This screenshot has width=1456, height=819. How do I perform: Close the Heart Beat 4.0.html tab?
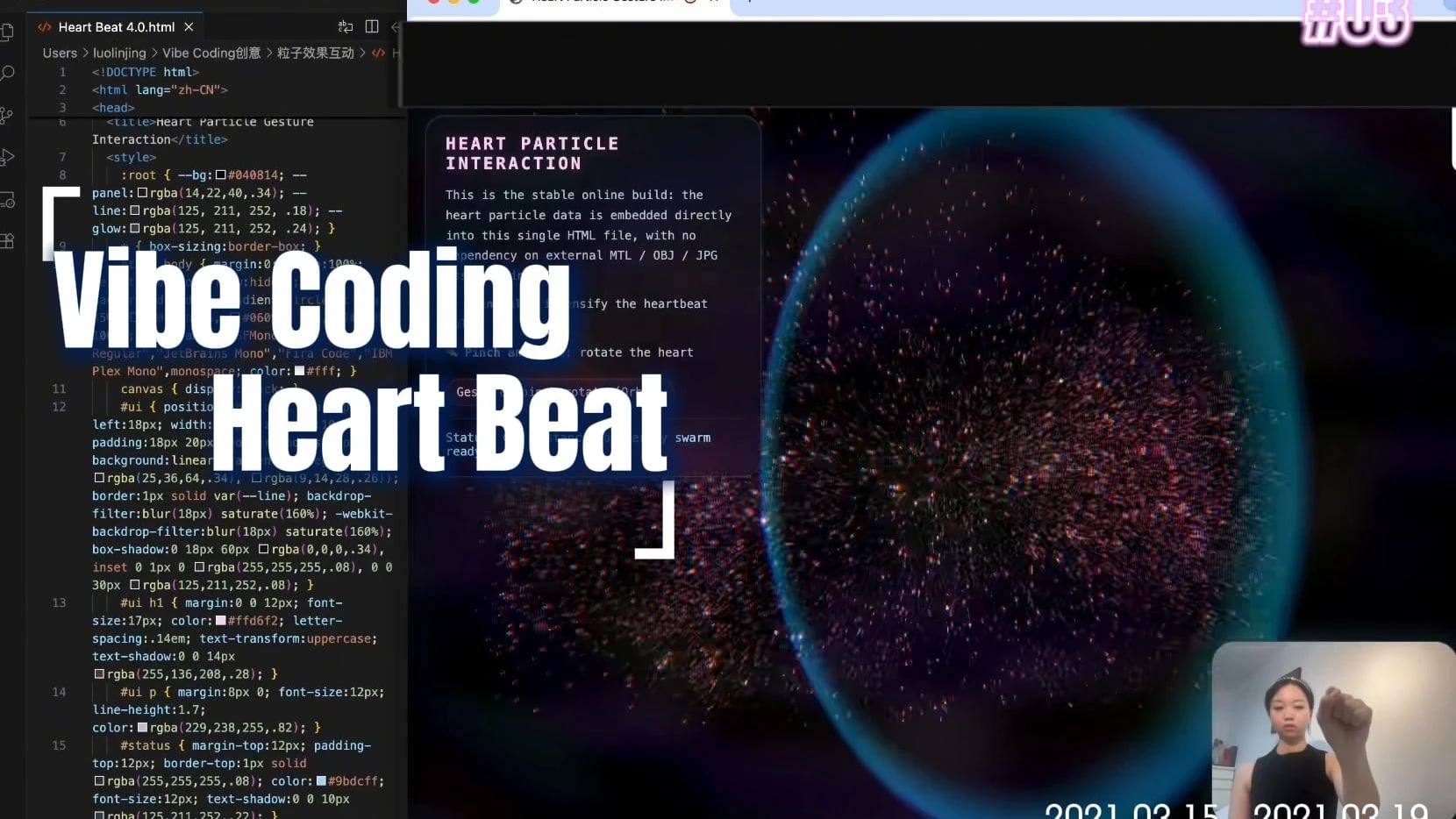click(x=189, y=27)
